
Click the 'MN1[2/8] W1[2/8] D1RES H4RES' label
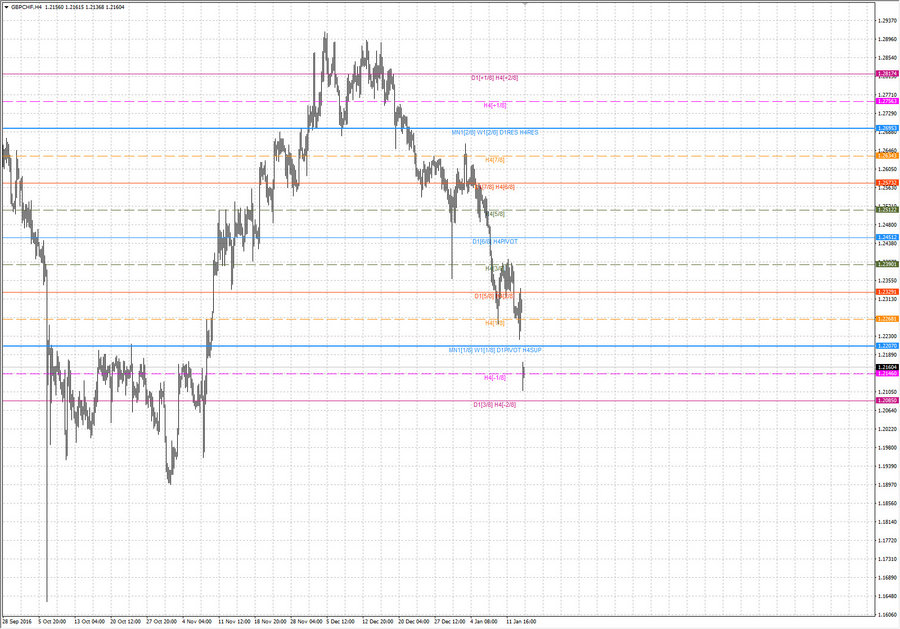tap(495, 133)
